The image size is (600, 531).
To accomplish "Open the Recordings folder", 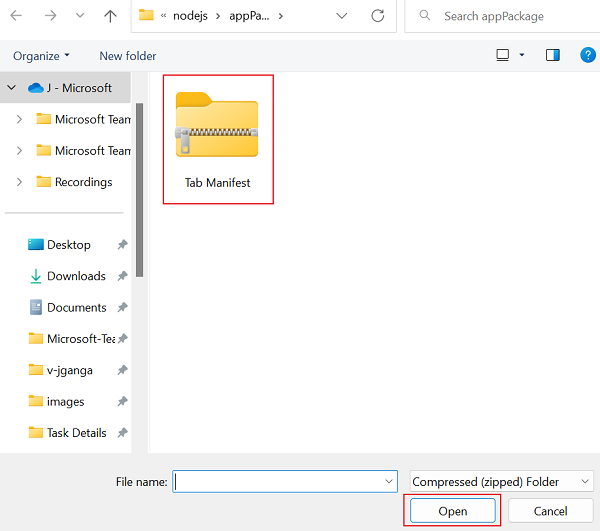I will tap(74, 182).
